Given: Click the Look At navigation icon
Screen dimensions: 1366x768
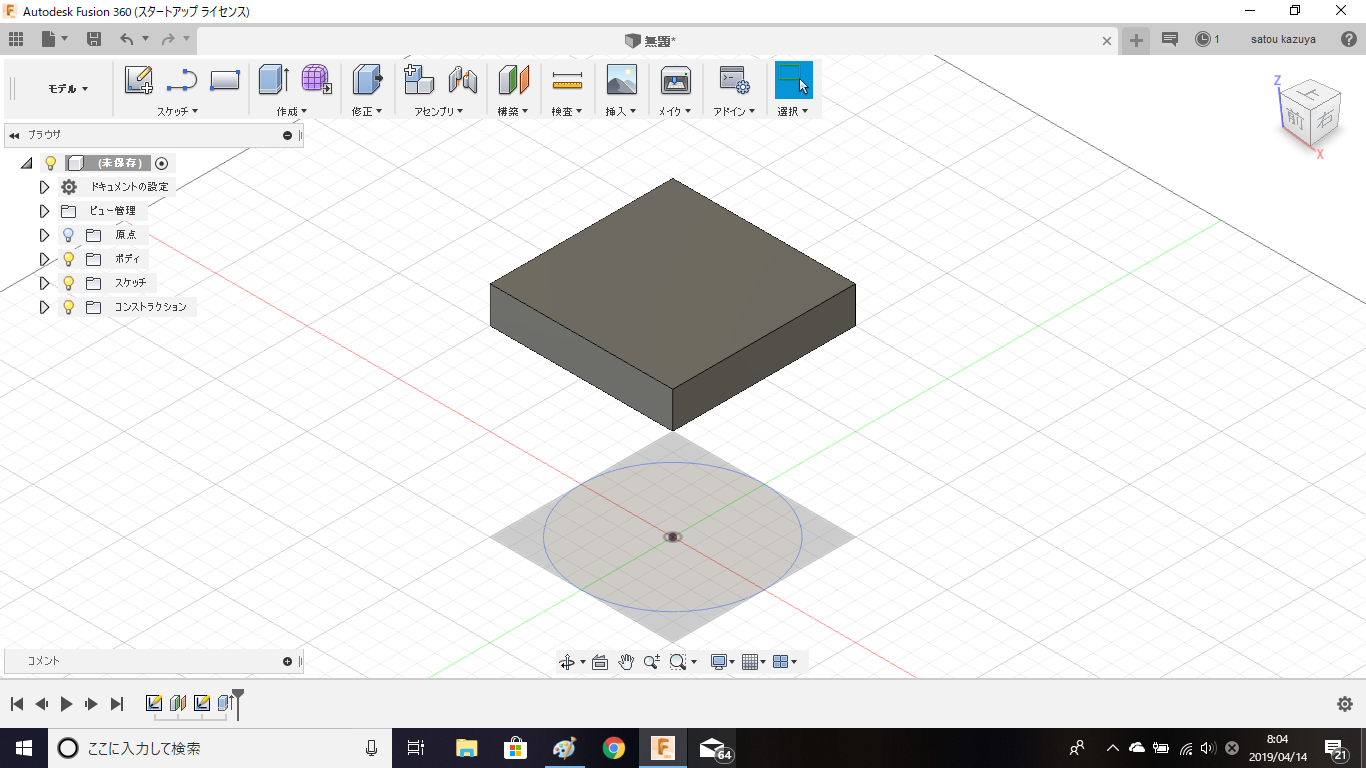Looking at the screenshot, I should 600,661.
